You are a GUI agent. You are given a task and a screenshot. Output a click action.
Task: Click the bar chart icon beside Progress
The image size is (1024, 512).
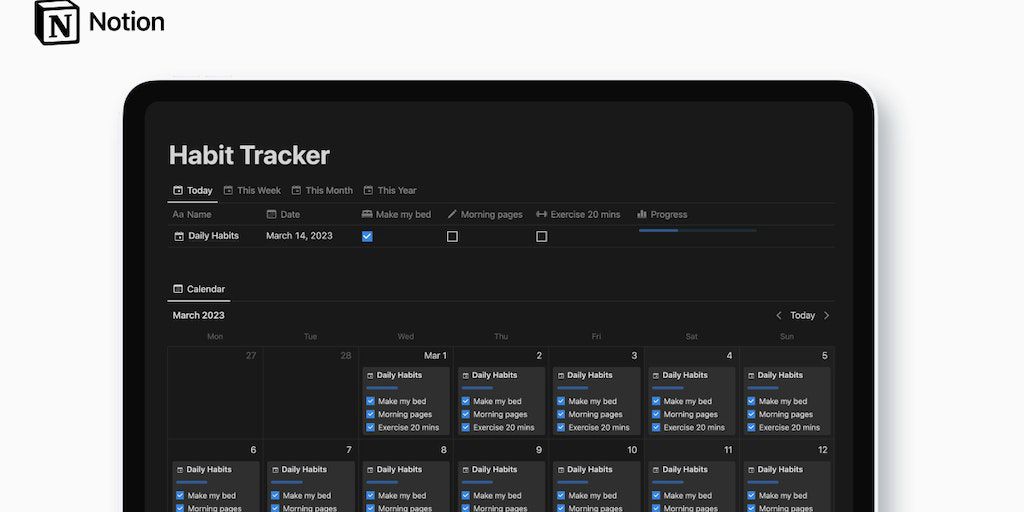coord(642,214)
